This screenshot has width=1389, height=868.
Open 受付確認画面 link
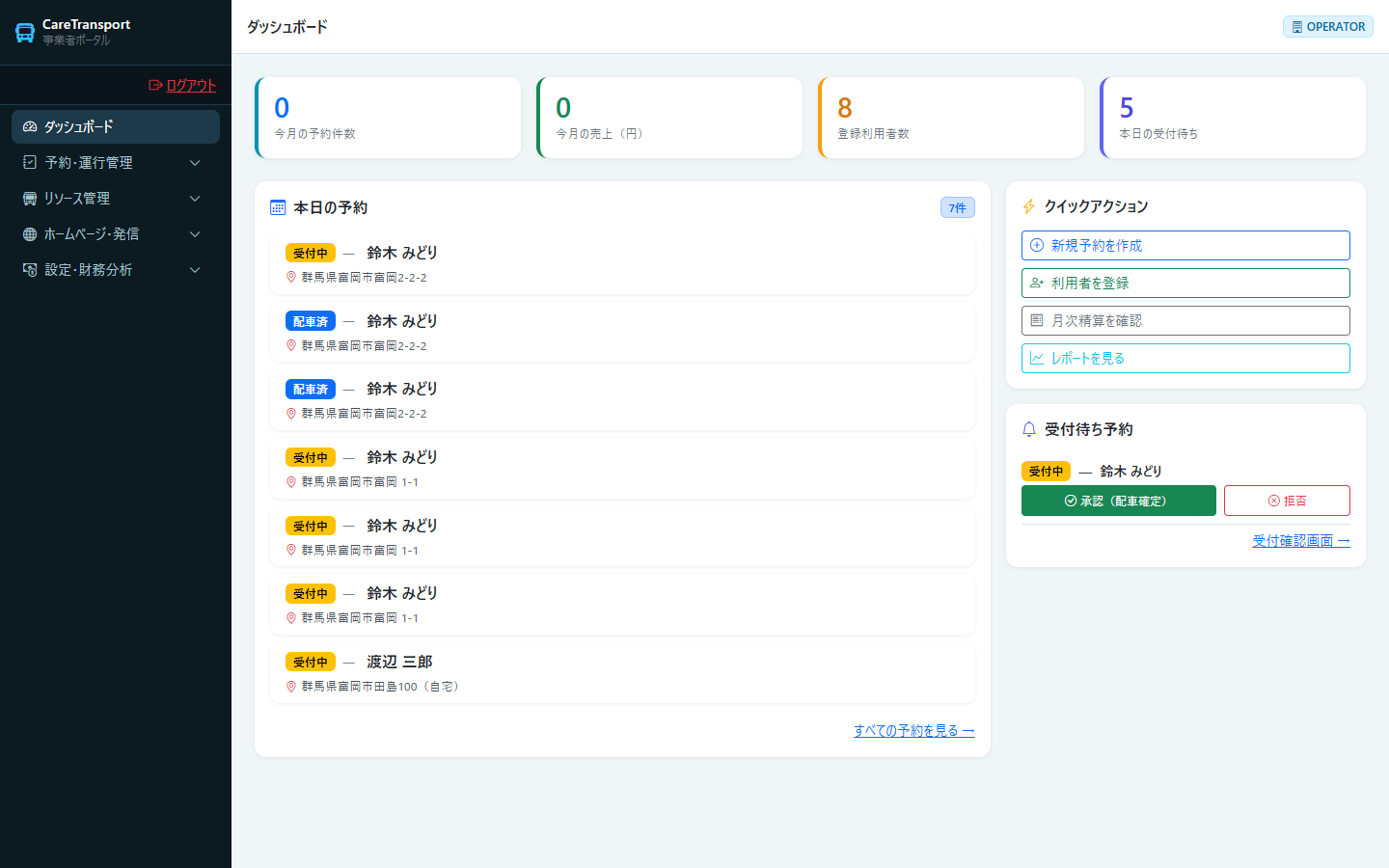click(1300, 541)
